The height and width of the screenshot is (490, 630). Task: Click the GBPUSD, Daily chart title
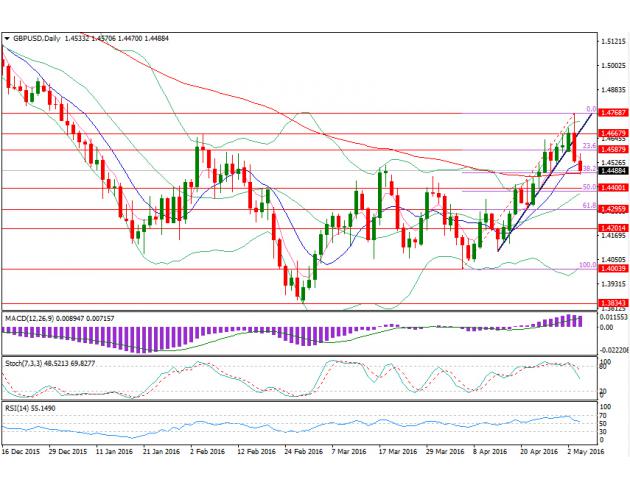[37, 39]
